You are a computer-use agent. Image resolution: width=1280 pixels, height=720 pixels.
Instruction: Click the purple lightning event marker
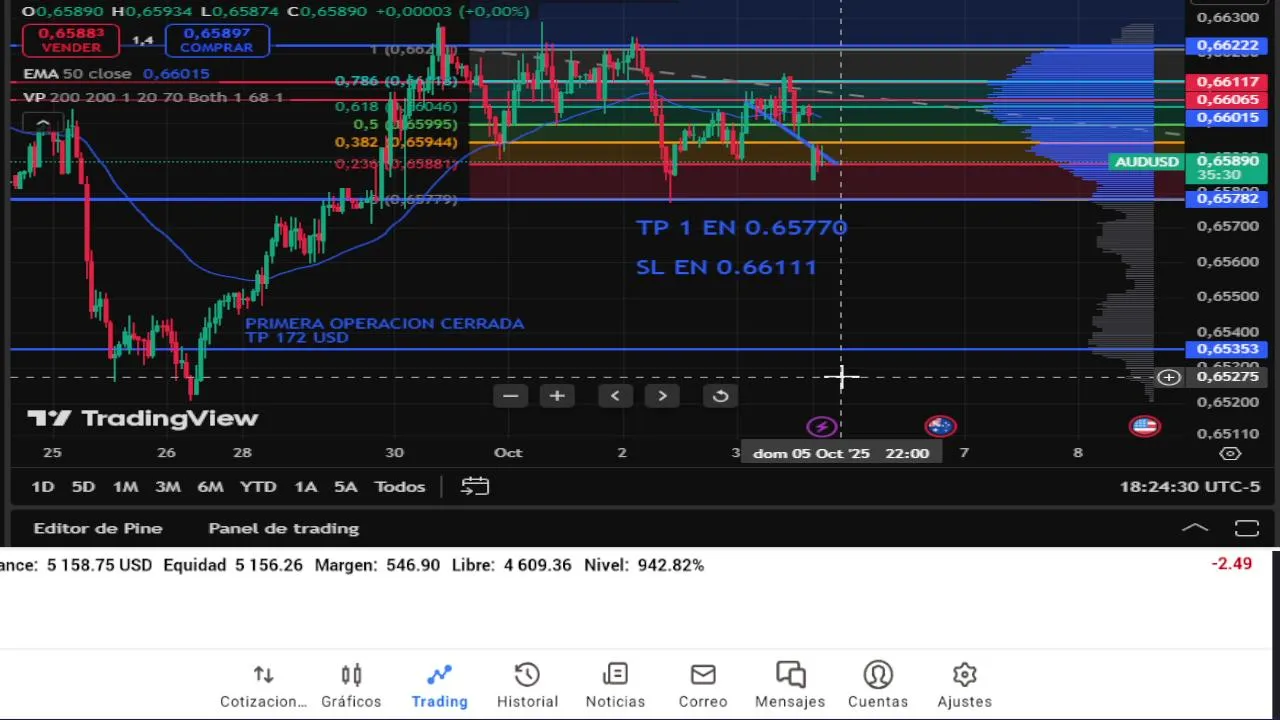tap(822, 427)
